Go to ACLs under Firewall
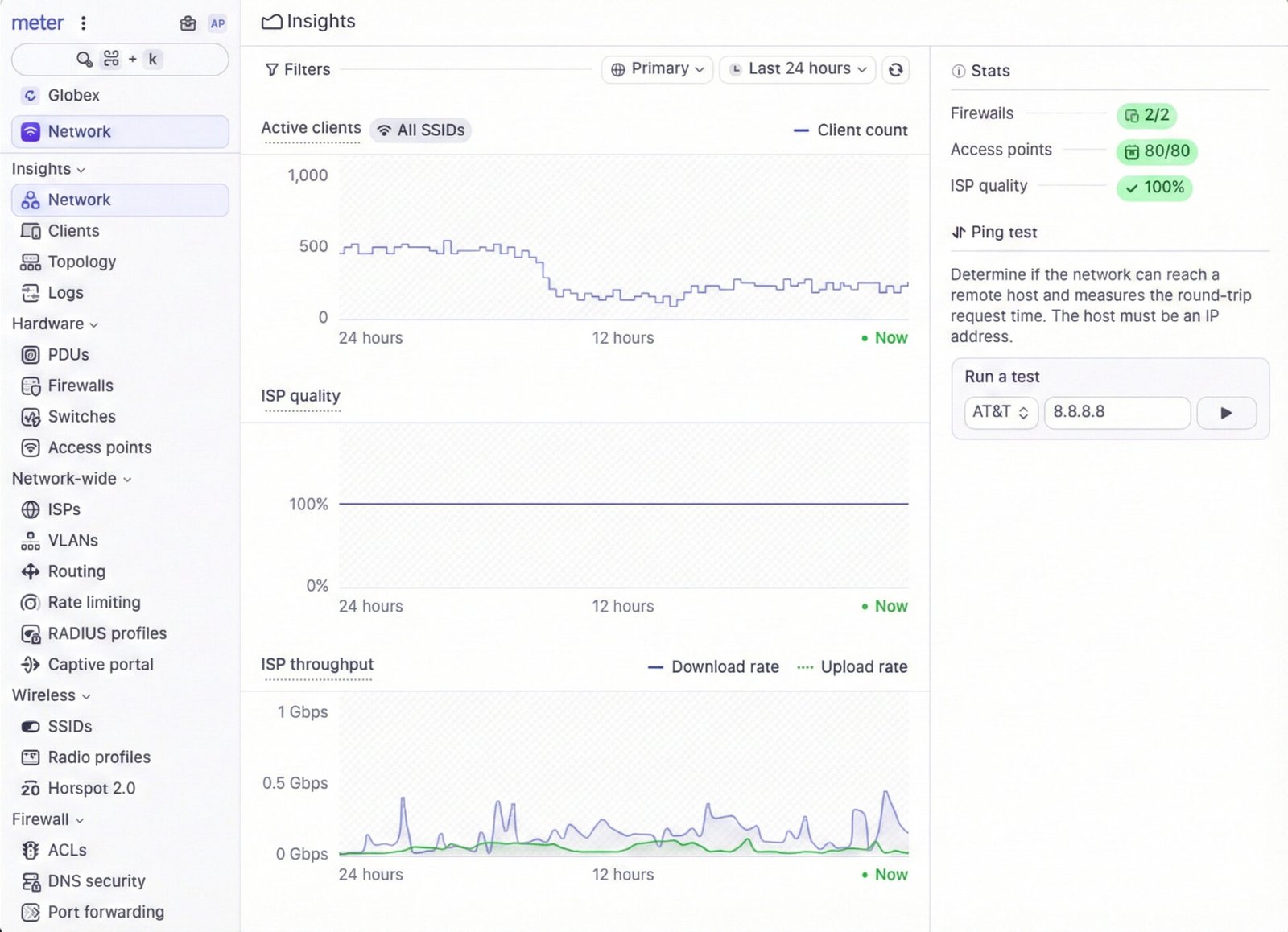This screenshot has width=1288, height=932. (66, 850)
